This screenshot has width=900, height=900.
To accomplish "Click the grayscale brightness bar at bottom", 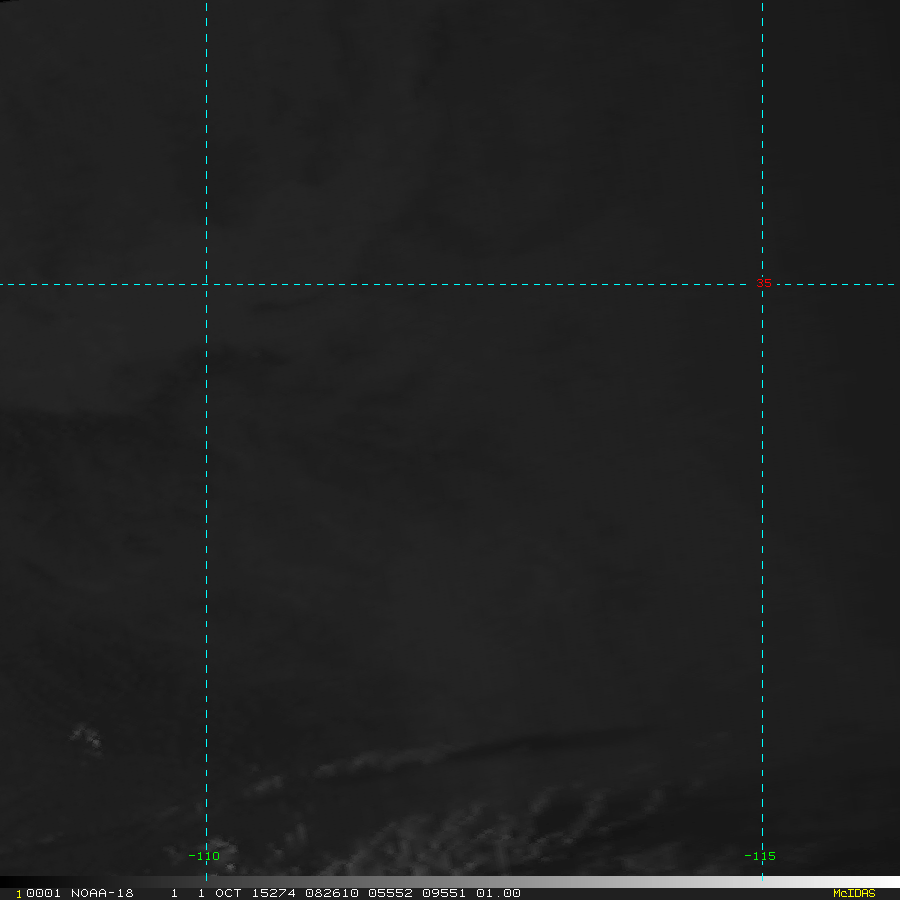I will [450, 882].
